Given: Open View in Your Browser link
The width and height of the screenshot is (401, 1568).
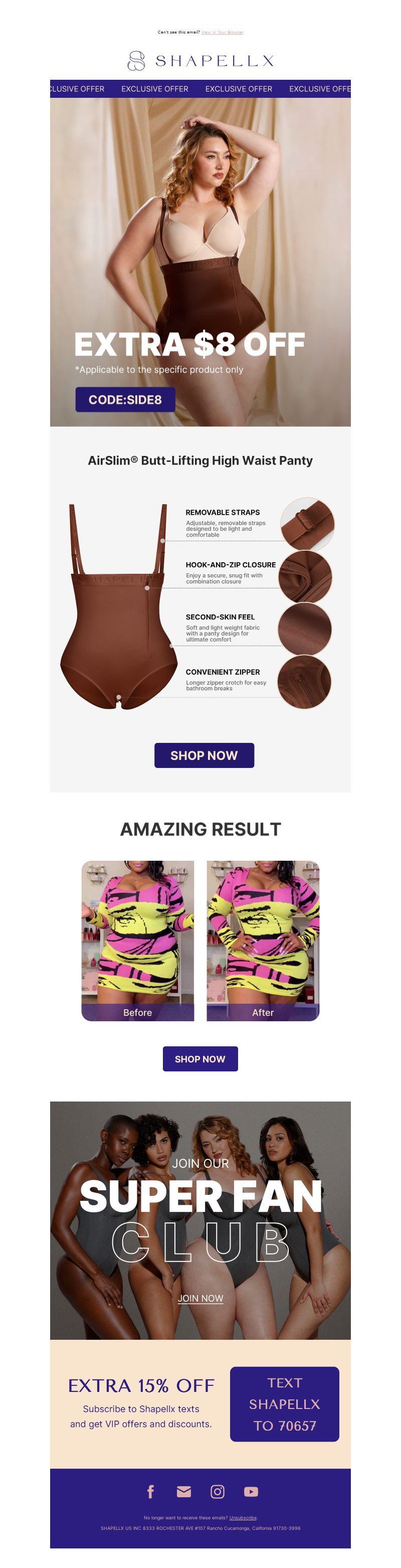Looking at the screenshot, I should pyautogui.click(x=222, y=32).
